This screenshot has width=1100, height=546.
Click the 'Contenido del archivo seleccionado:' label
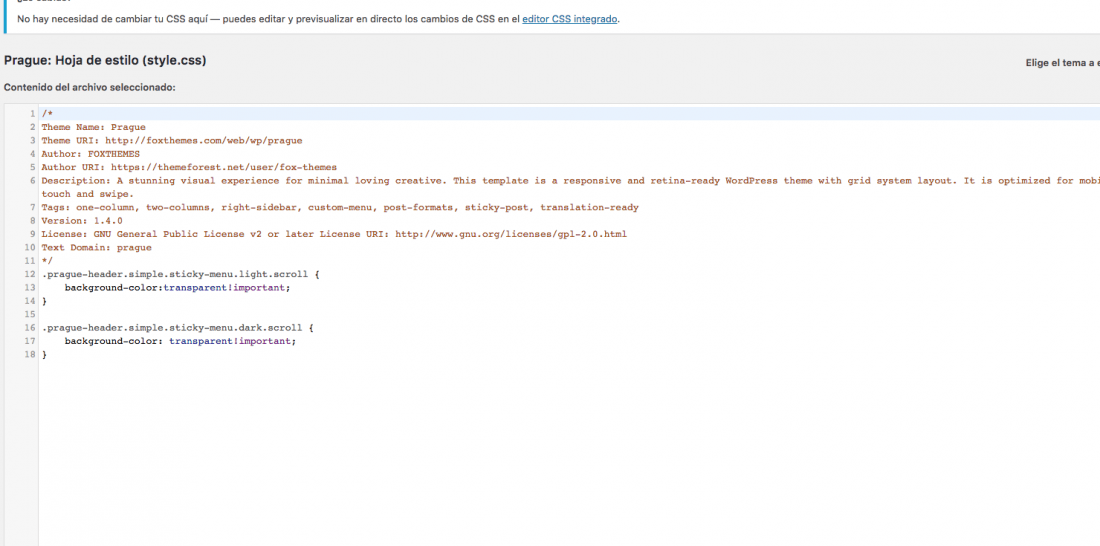coord(89,88)
